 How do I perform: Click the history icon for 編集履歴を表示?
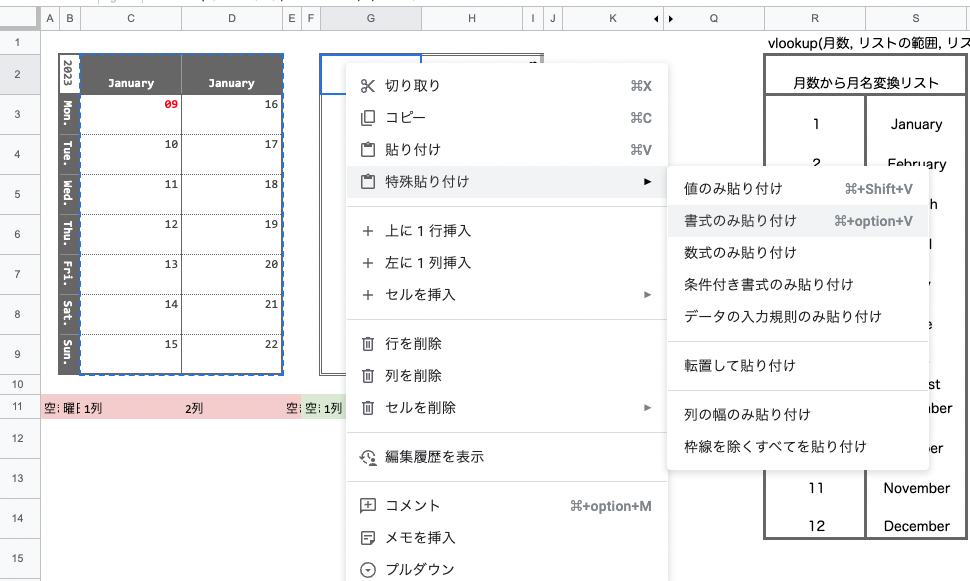(368, 457)
